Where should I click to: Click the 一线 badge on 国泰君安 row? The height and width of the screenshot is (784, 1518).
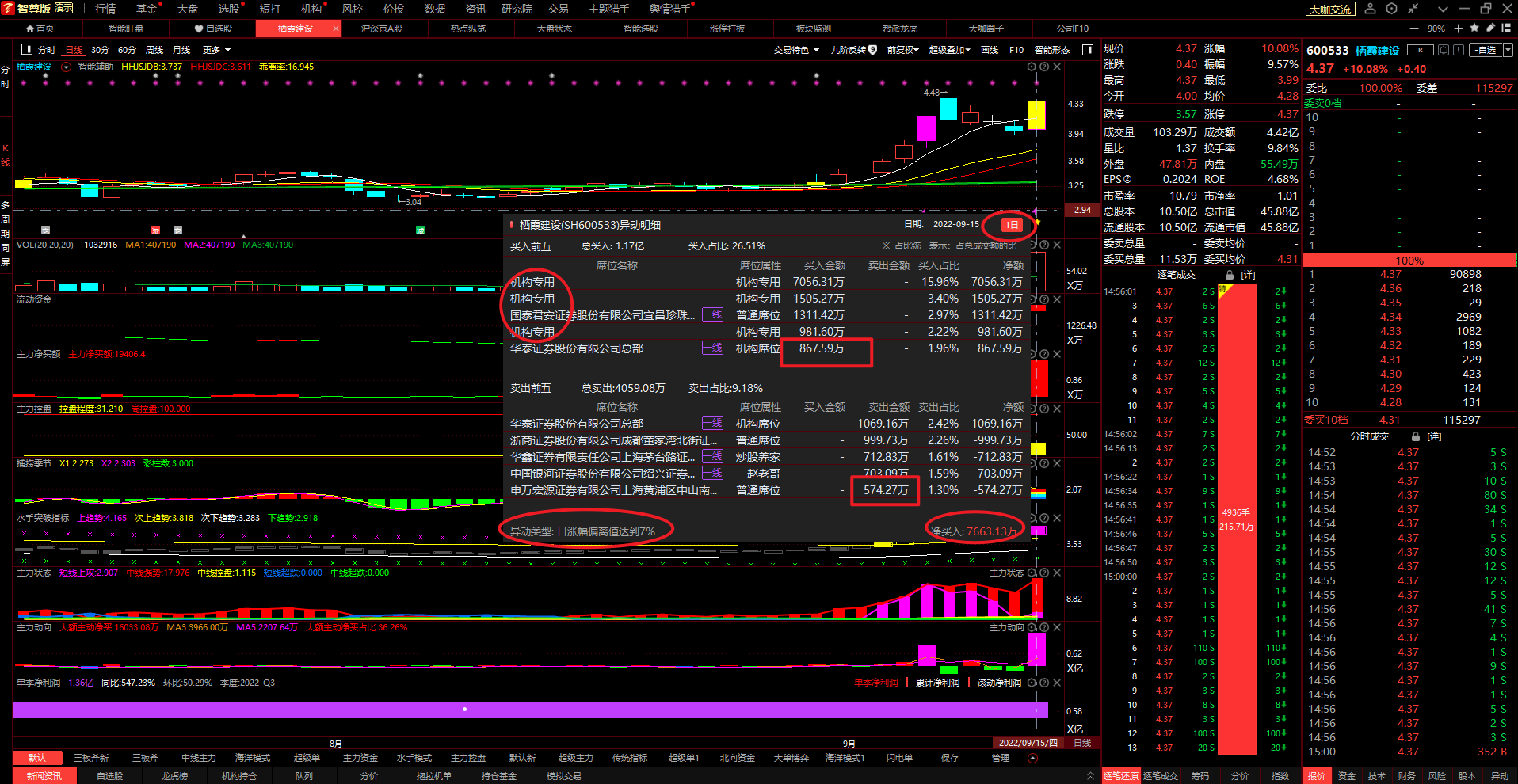tap(712, 314)
